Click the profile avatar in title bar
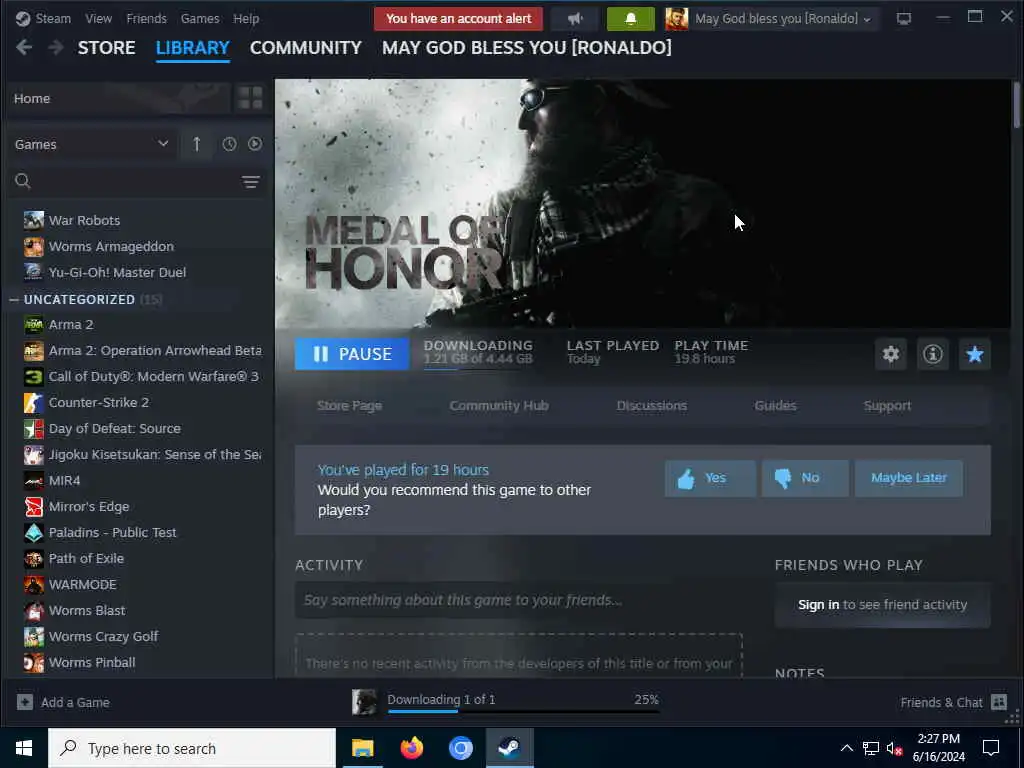Screen dimensions: 1024x768 [x=677, y=19]
